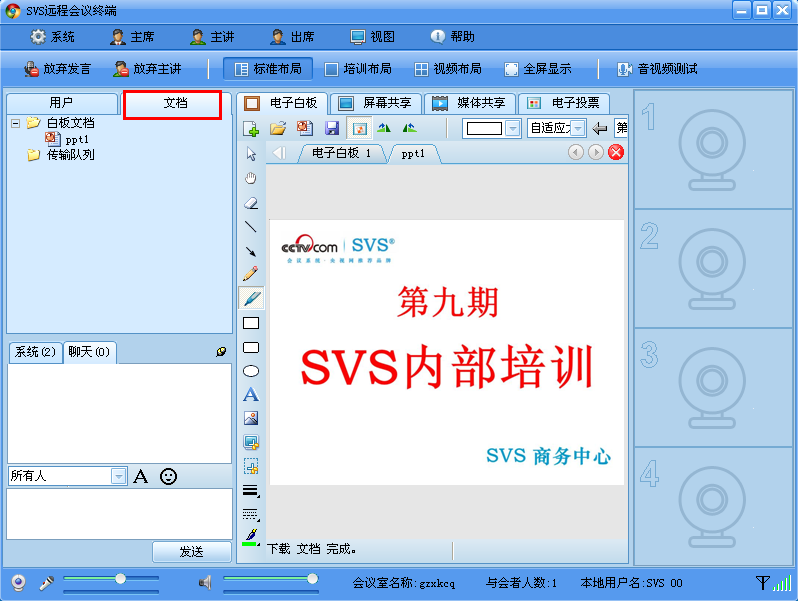Select the arrow line tool
The image size is (798, 601).
click(x=251, y=251)
